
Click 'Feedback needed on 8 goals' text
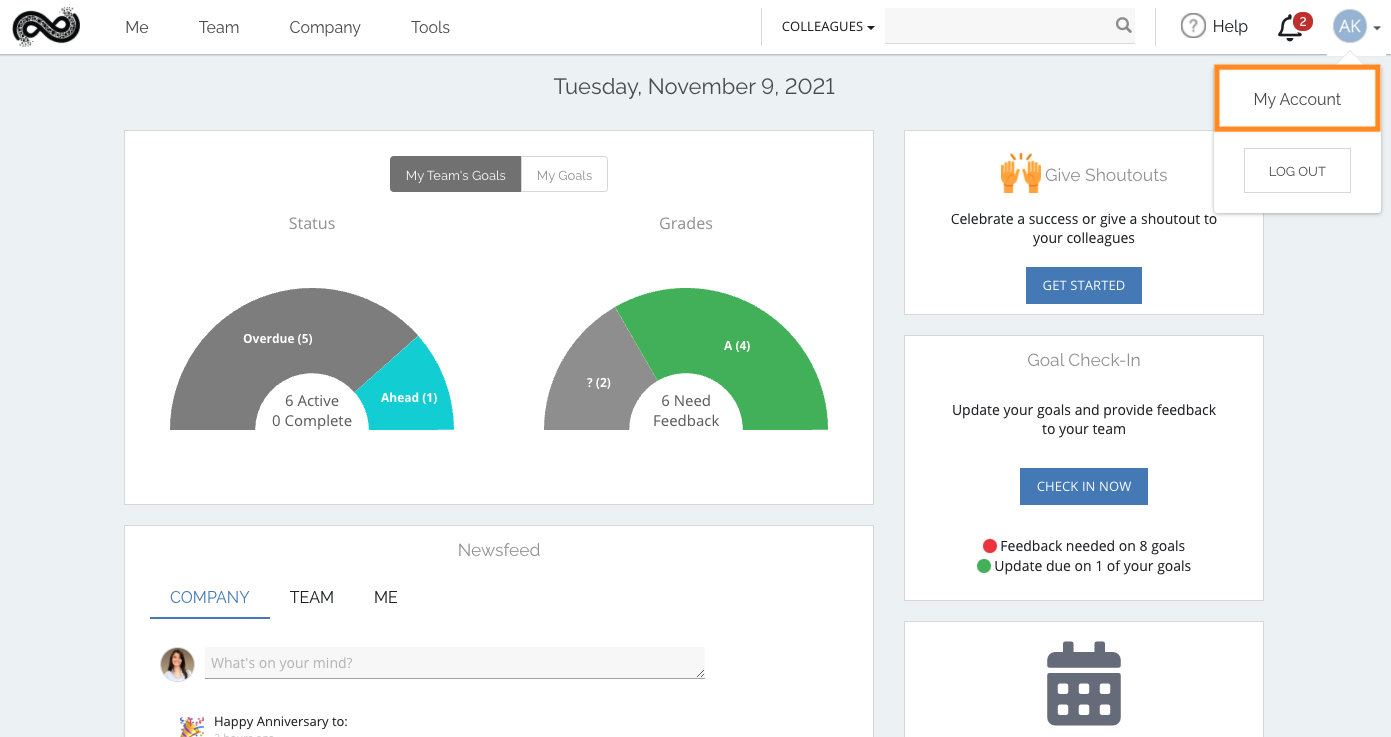coord(1092,546)
